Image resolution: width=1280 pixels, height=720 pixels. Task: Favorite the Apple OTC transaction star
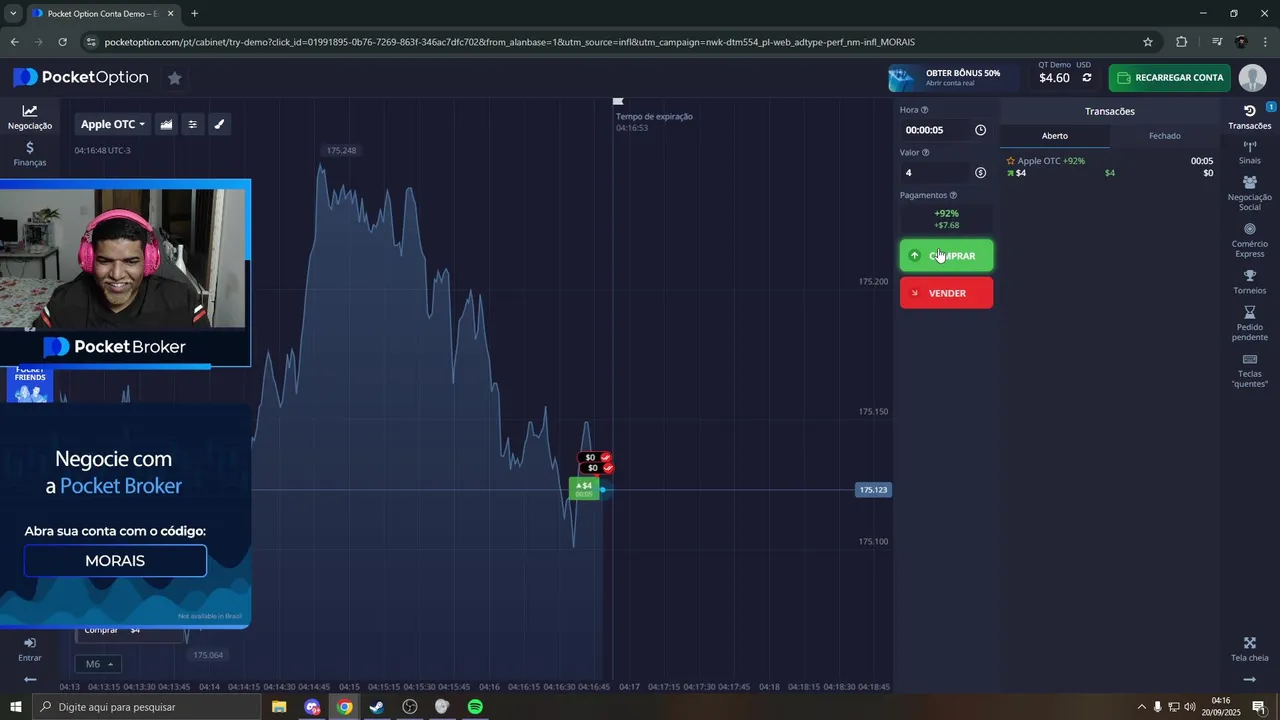[x=1011, y=161]
